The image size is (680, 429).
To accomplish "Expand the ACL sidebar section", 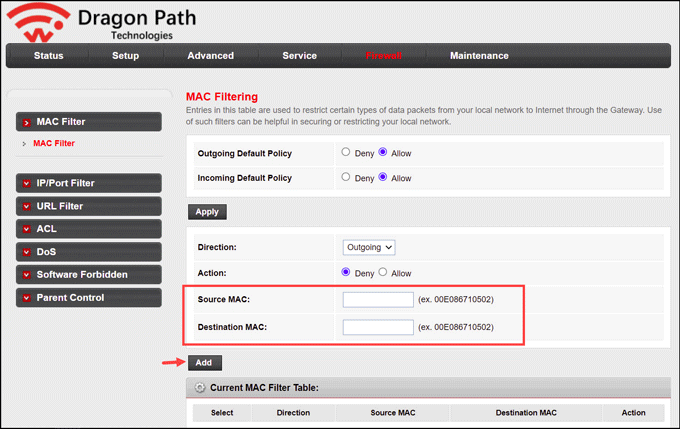I will 89,229.
